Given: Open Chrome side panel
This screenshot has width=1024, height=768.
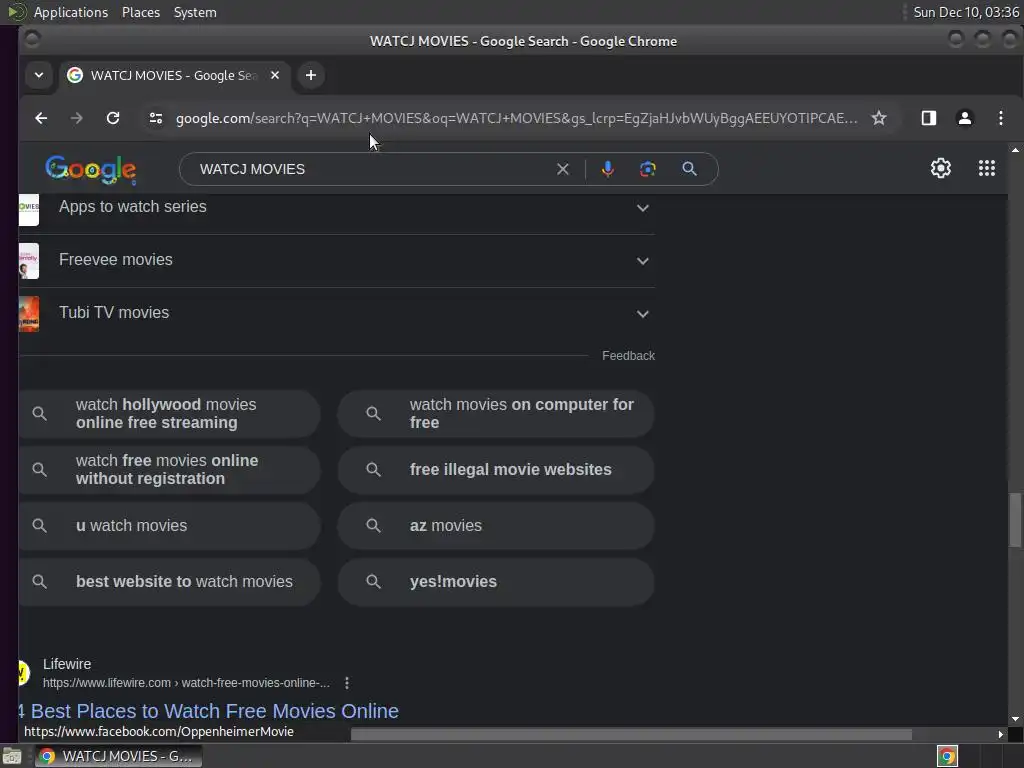Looking at the screenshot, I should [x=929, y=118].
